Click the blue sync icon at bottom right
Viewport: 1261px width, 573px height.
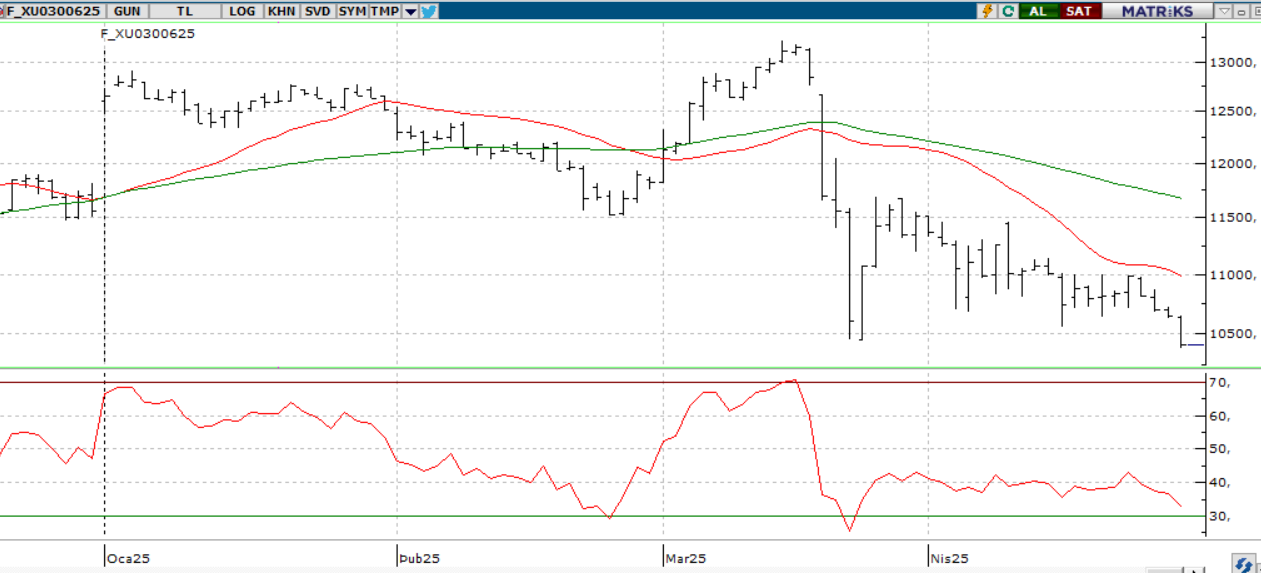pos(1243,564)
